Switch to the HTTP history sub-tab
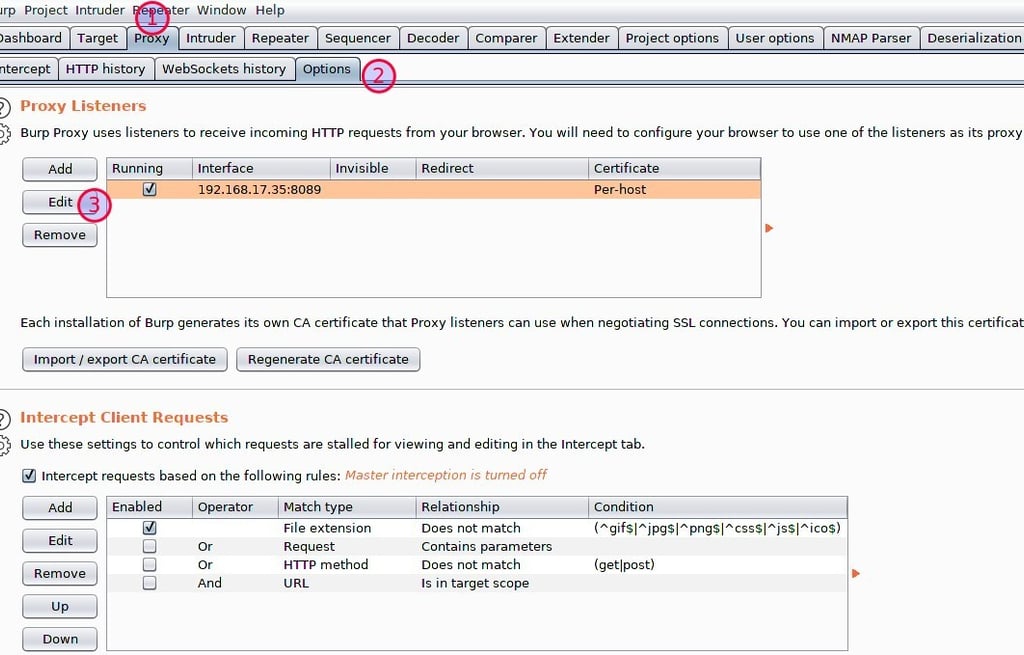 pos(105,69)
